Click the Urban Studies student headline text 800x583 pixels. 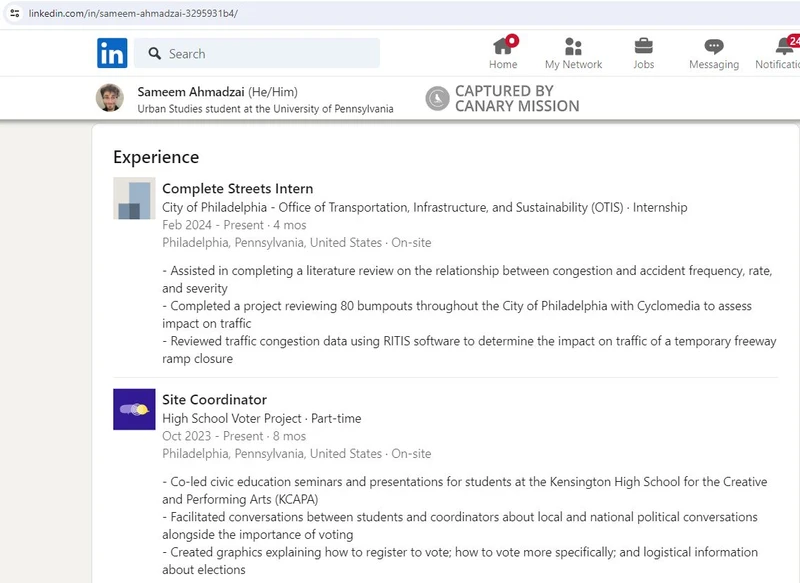[265, 108]
